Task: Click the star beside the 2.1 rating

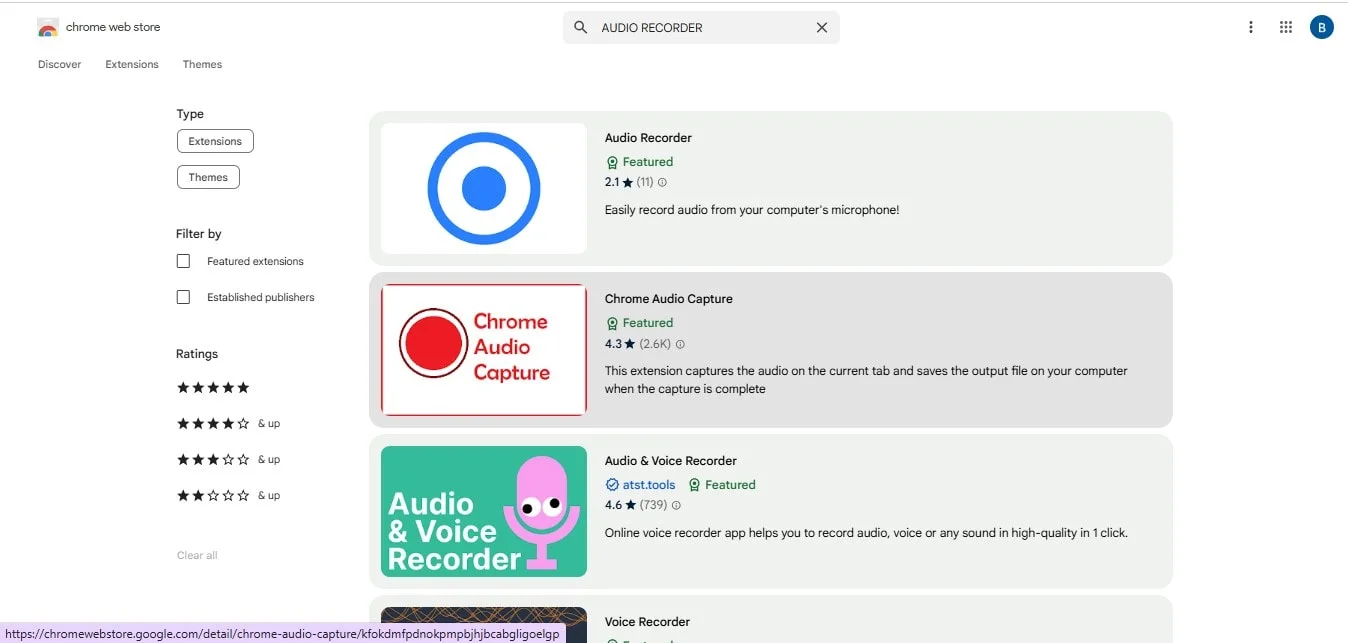Action: (628, 183)
